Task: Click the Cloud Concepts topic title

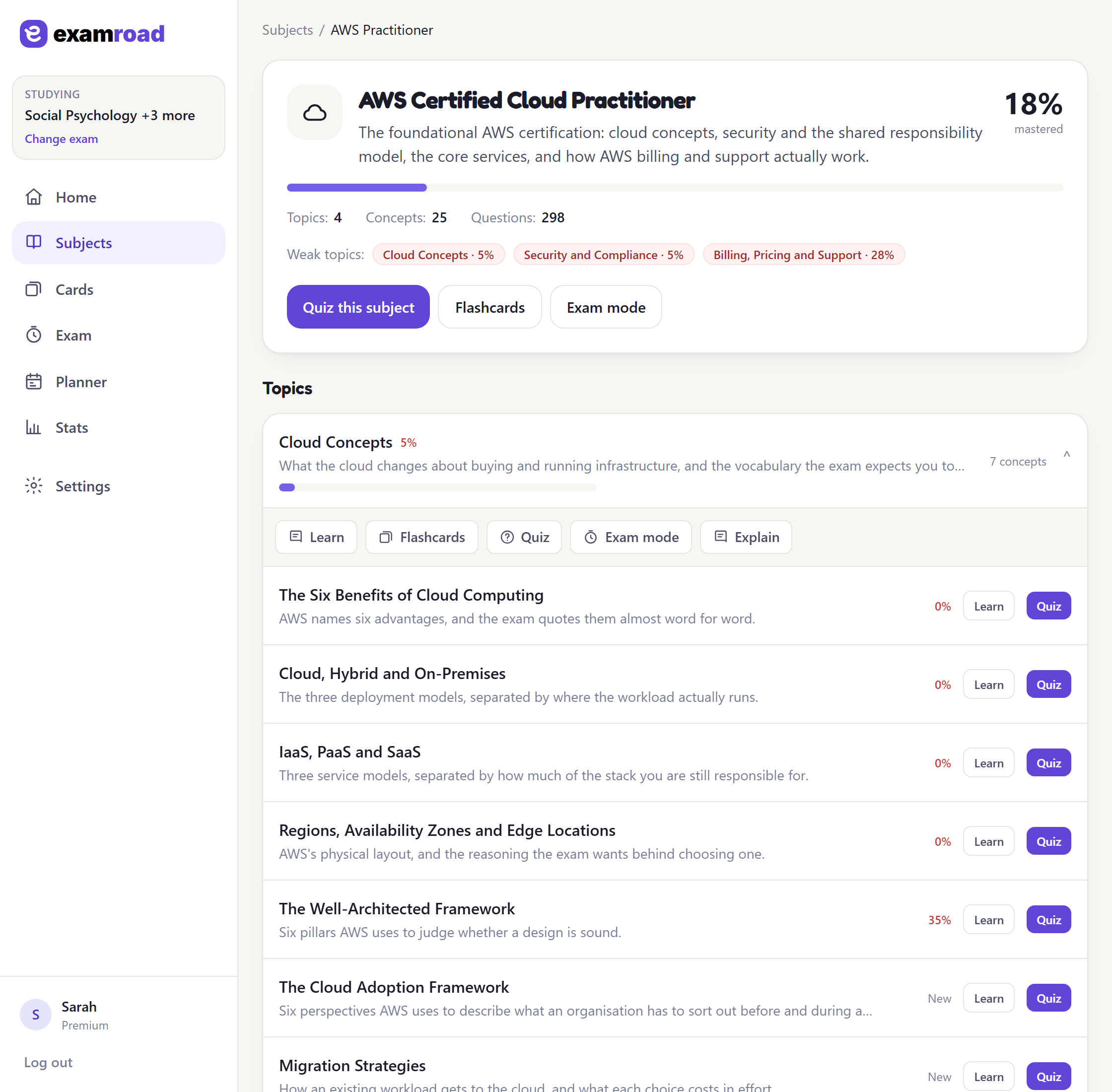Action: (336, 442)
